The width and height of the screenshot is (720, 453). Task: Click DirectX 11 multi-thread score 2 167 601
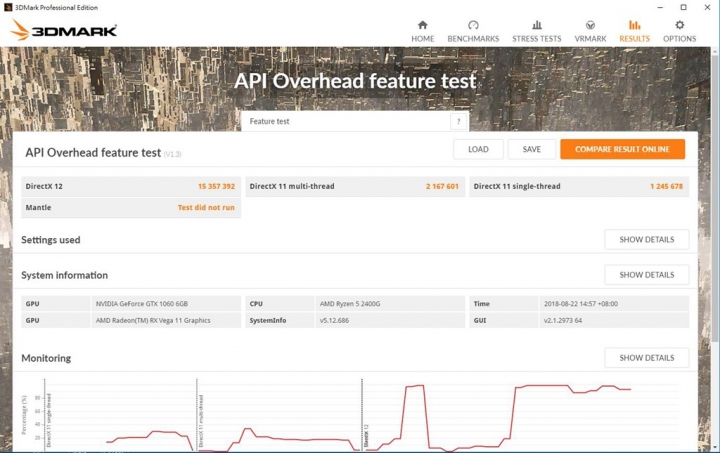(x=442, y=186)
